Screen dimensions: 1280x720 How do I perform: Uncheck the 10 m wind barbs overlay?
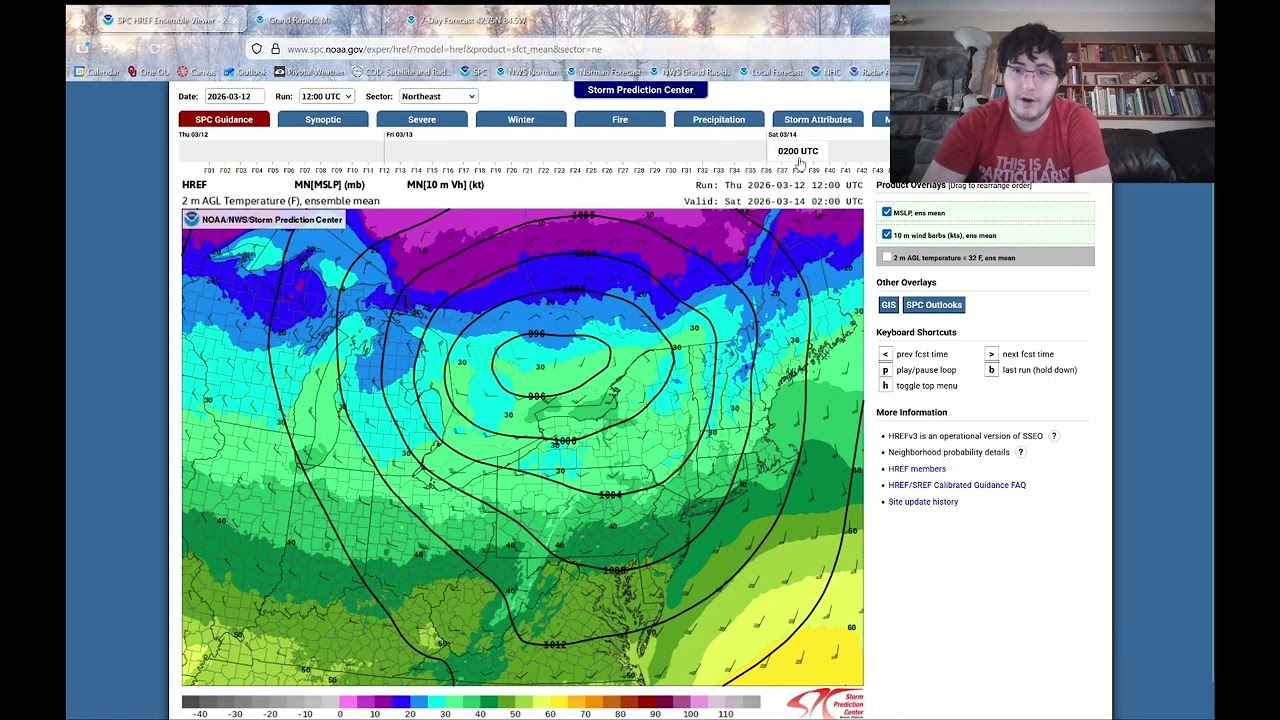(x=887, y=235)
